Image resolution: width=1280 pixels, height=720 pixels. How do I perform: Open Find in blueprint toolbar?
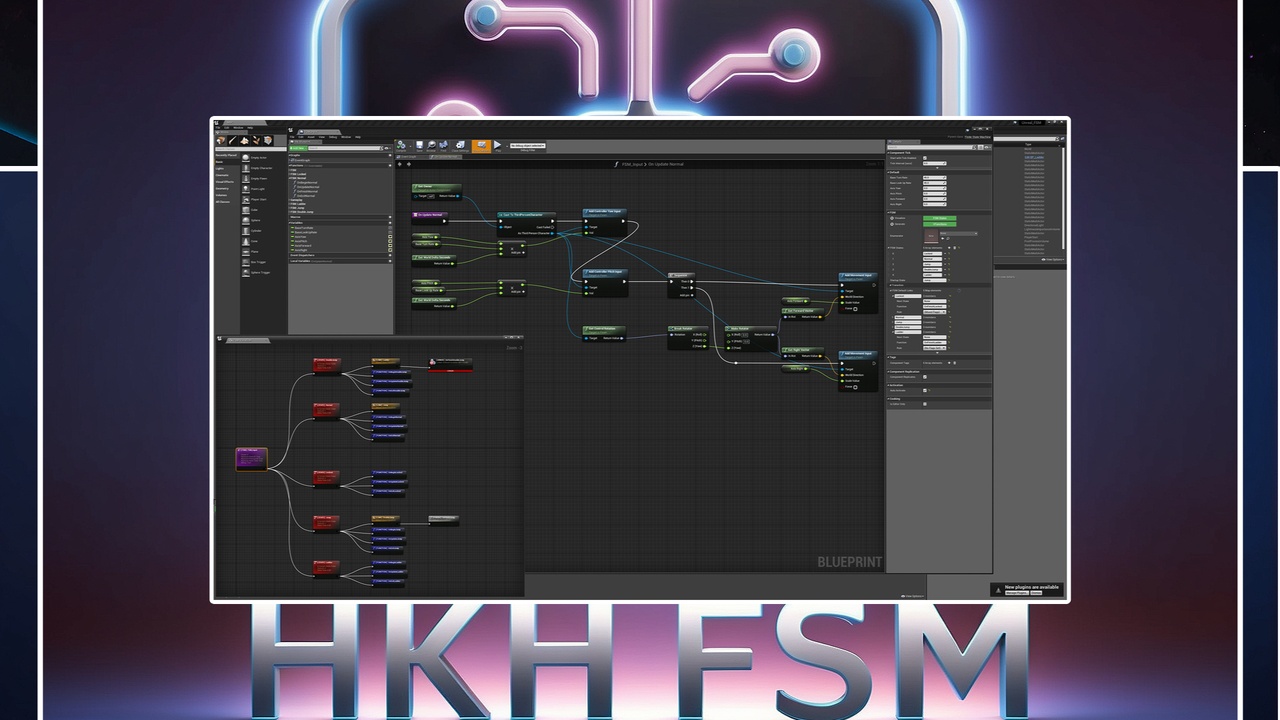pos(443,145)
